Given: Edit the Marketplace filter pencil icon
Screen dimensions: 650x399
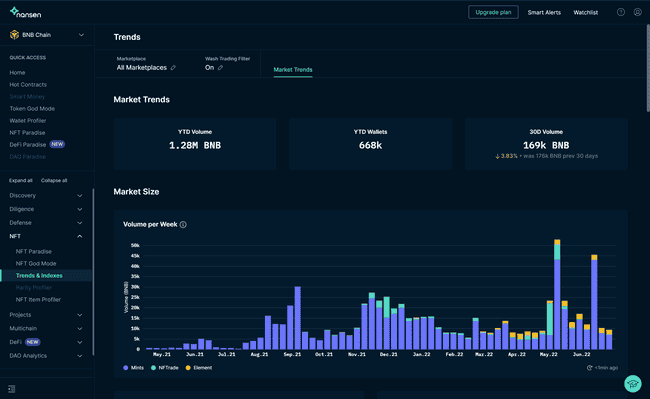Looking at the screenshot, I should (x=173, y=68).
